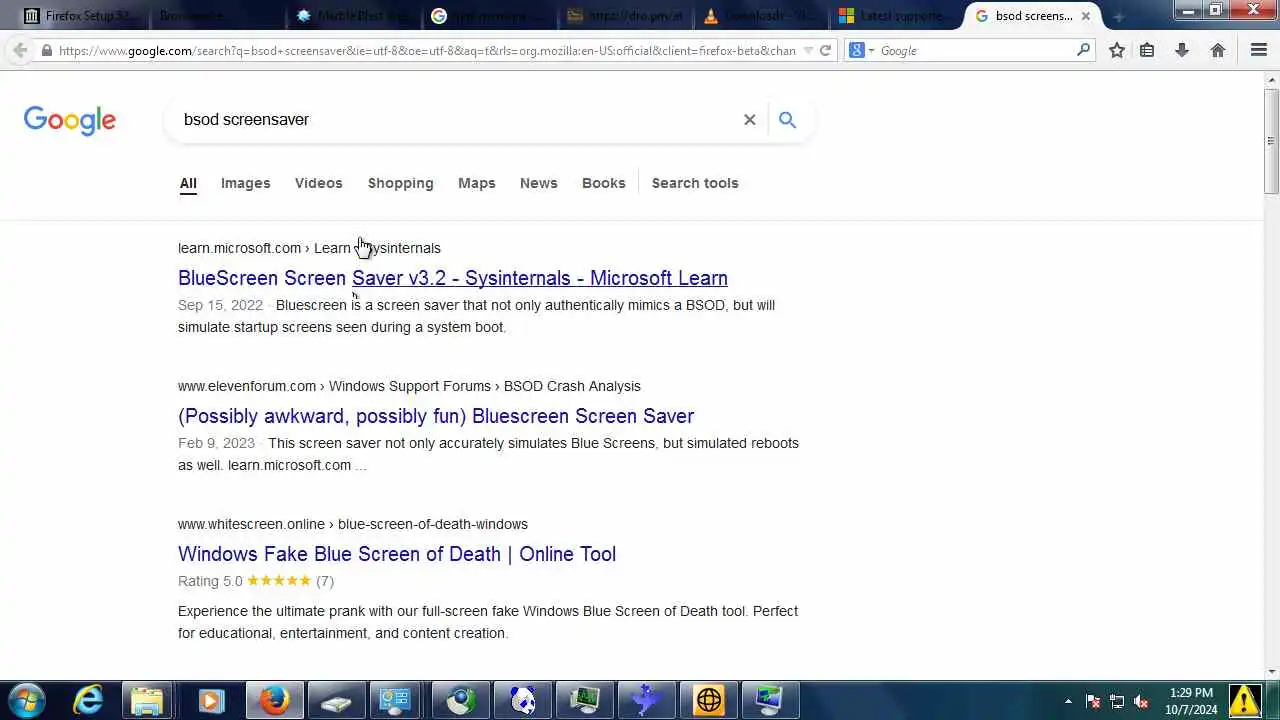1280x720 pixels.
Task: Click the page vertical scrollbar thumb
Action: [x=1271, y=141]
